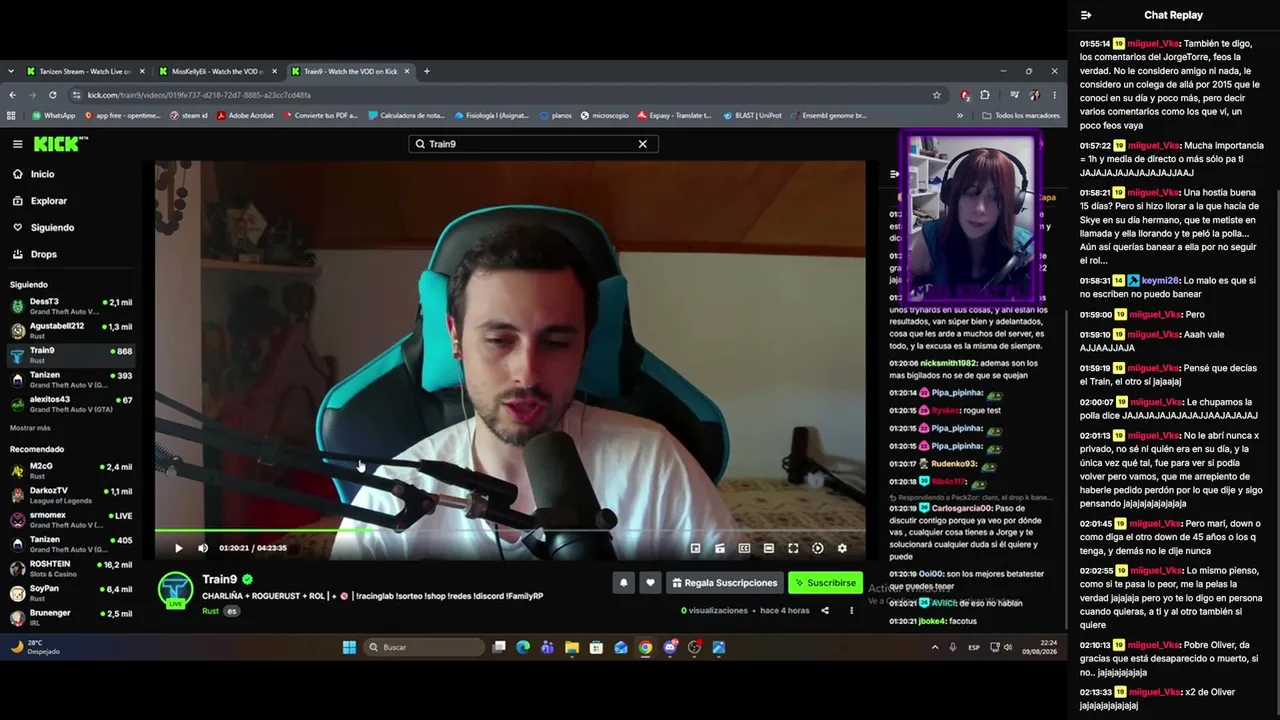Open Train9 channel avatar
Image resolution: width=1280 pixels, height=720 pixels.
pyautogui.click(x=176, y=590)
